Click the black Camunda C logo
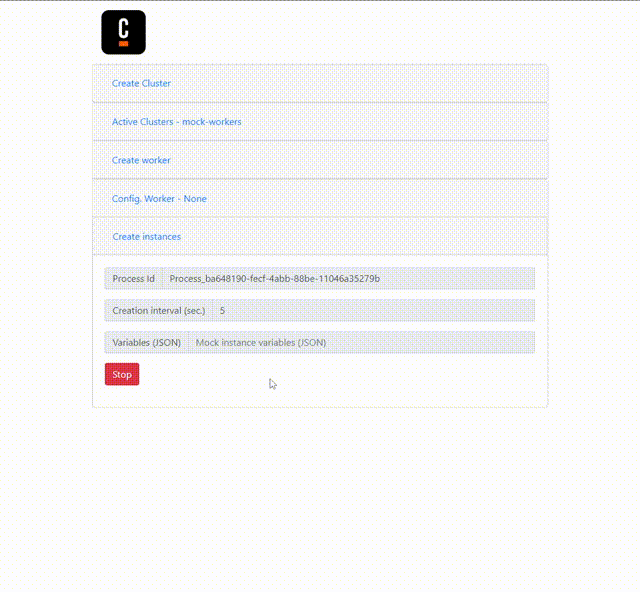This screenshot has width=640, height=592. coord(123,32)
